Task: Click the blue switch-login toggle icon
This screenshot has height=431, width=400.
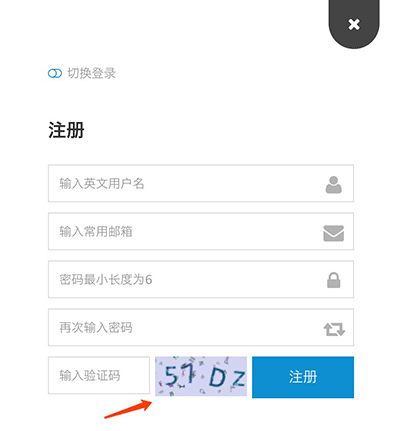Action: click(x=55, y=73)
